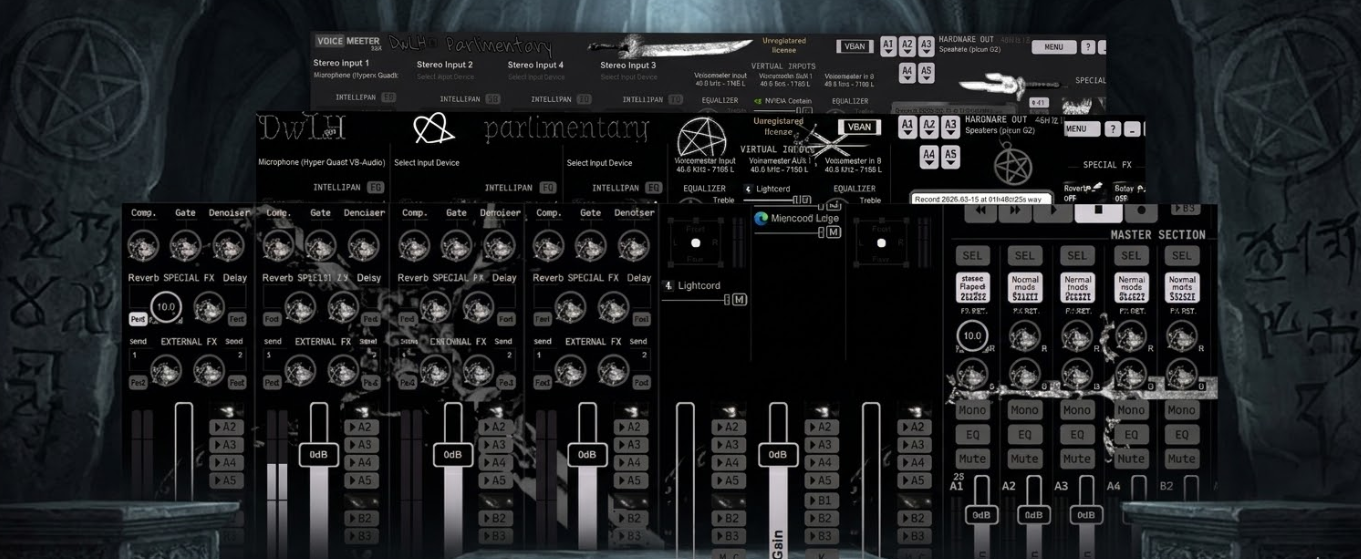Click the pan positioner dot on first virtual strip

[695, 243]
